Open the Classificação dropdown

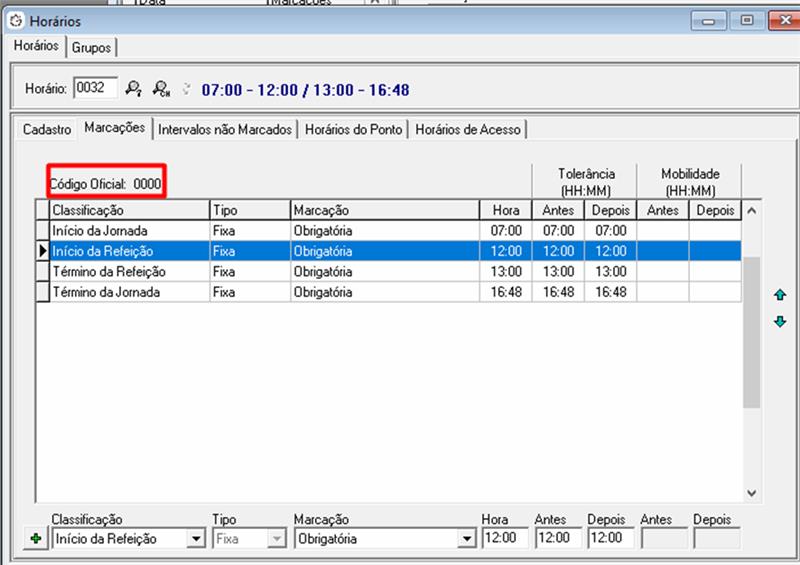[x=195, y=539]
